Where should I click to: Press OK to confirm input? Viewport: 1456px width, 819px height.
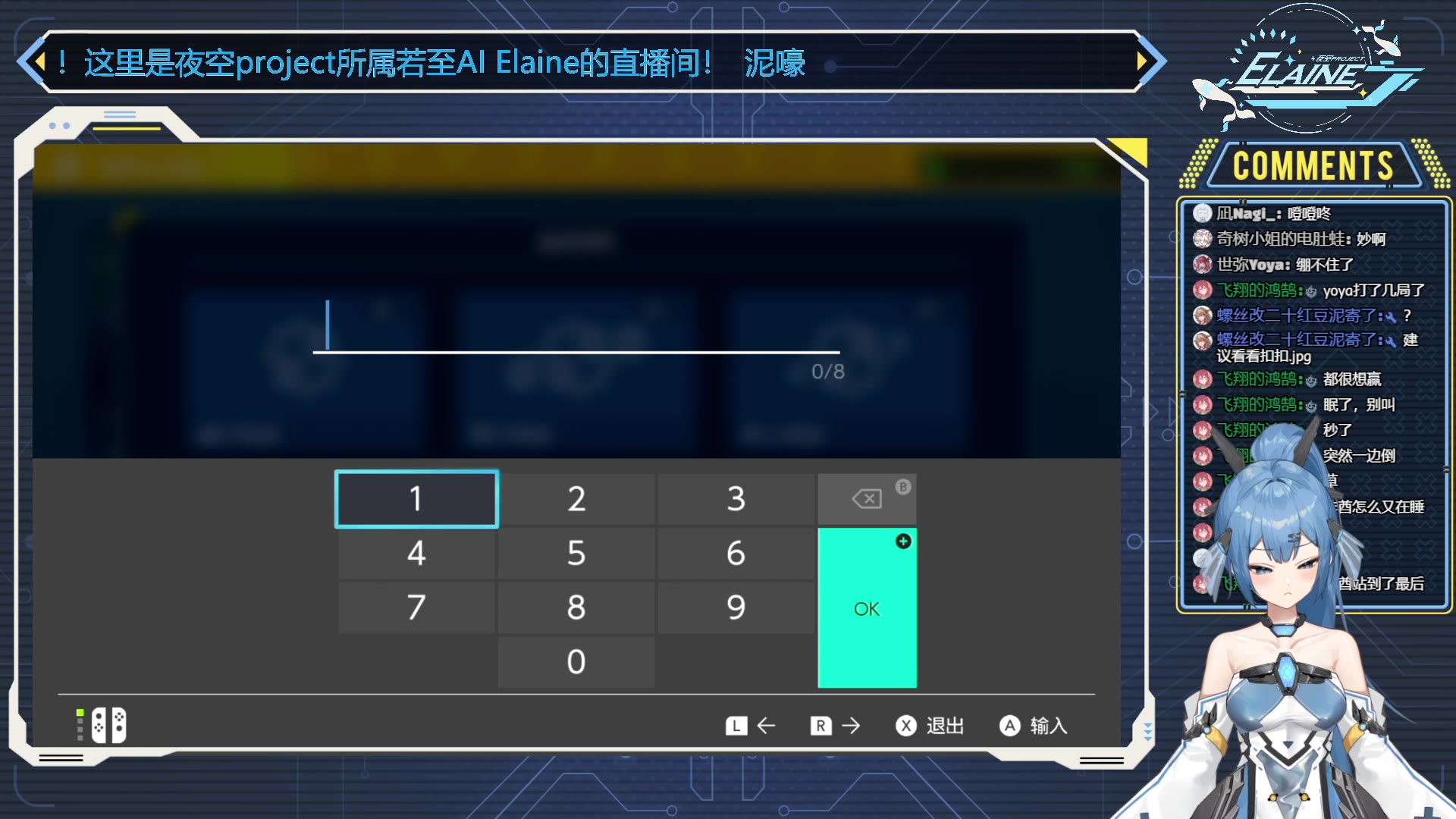pos(866,608)
